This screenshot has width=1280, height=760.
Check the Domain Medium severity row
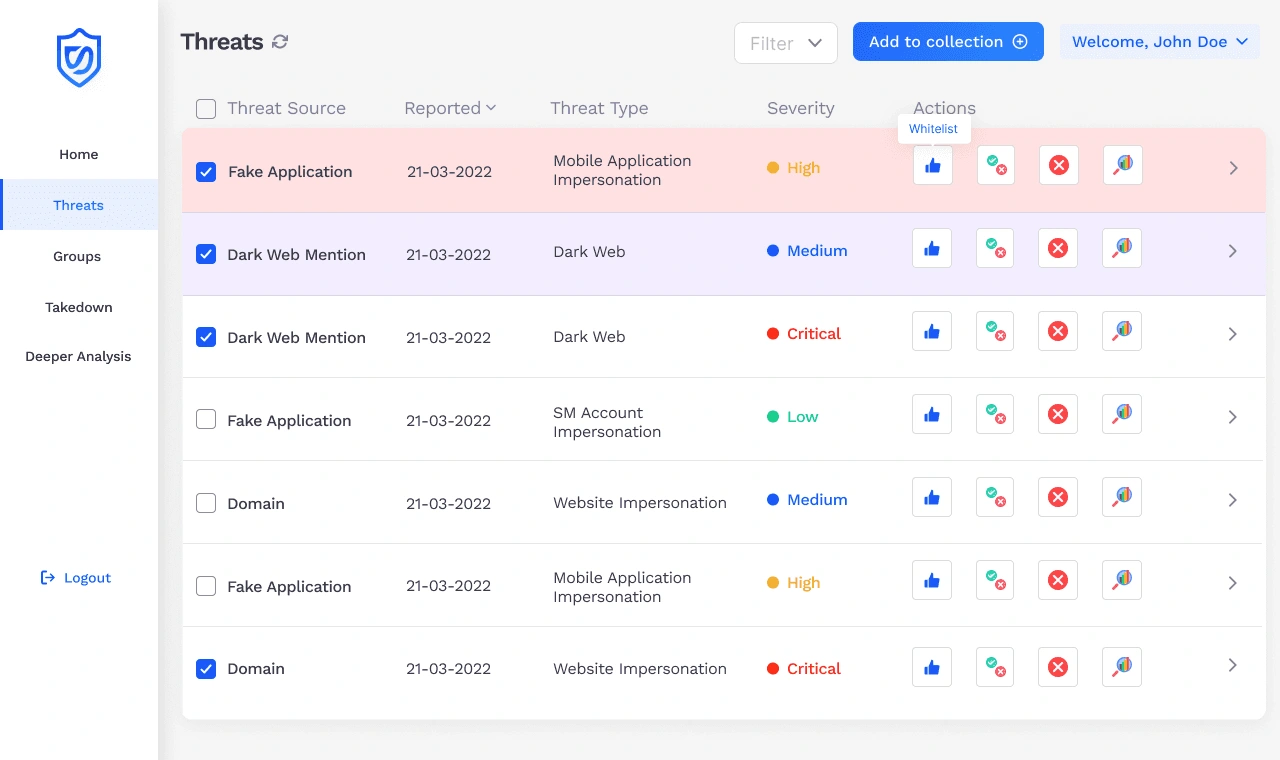click(206, 503)
